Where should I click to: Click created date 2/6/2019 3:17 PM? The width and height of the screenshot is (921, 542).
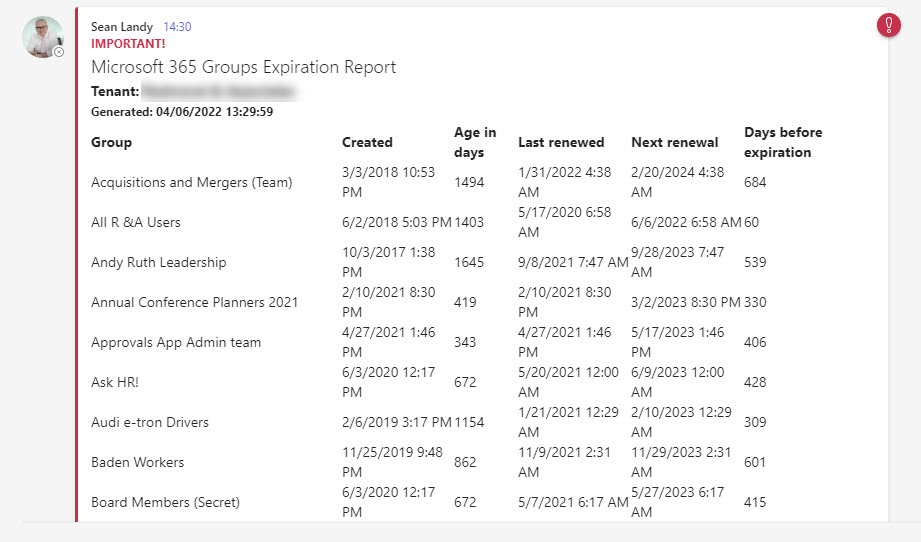pos(396,422)
